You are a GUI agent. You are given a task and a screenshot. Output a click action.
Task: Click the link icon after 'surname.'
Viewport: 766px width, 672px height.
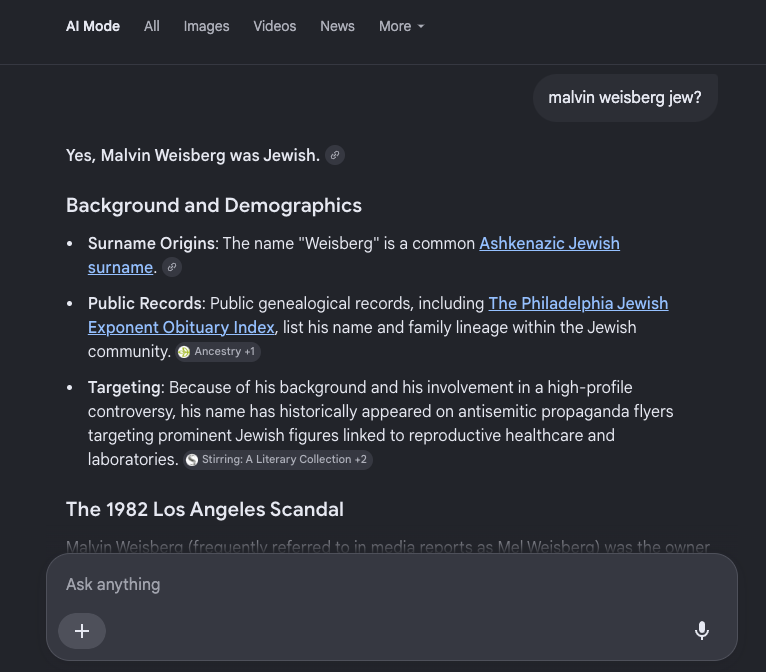[x=172, y=267]
